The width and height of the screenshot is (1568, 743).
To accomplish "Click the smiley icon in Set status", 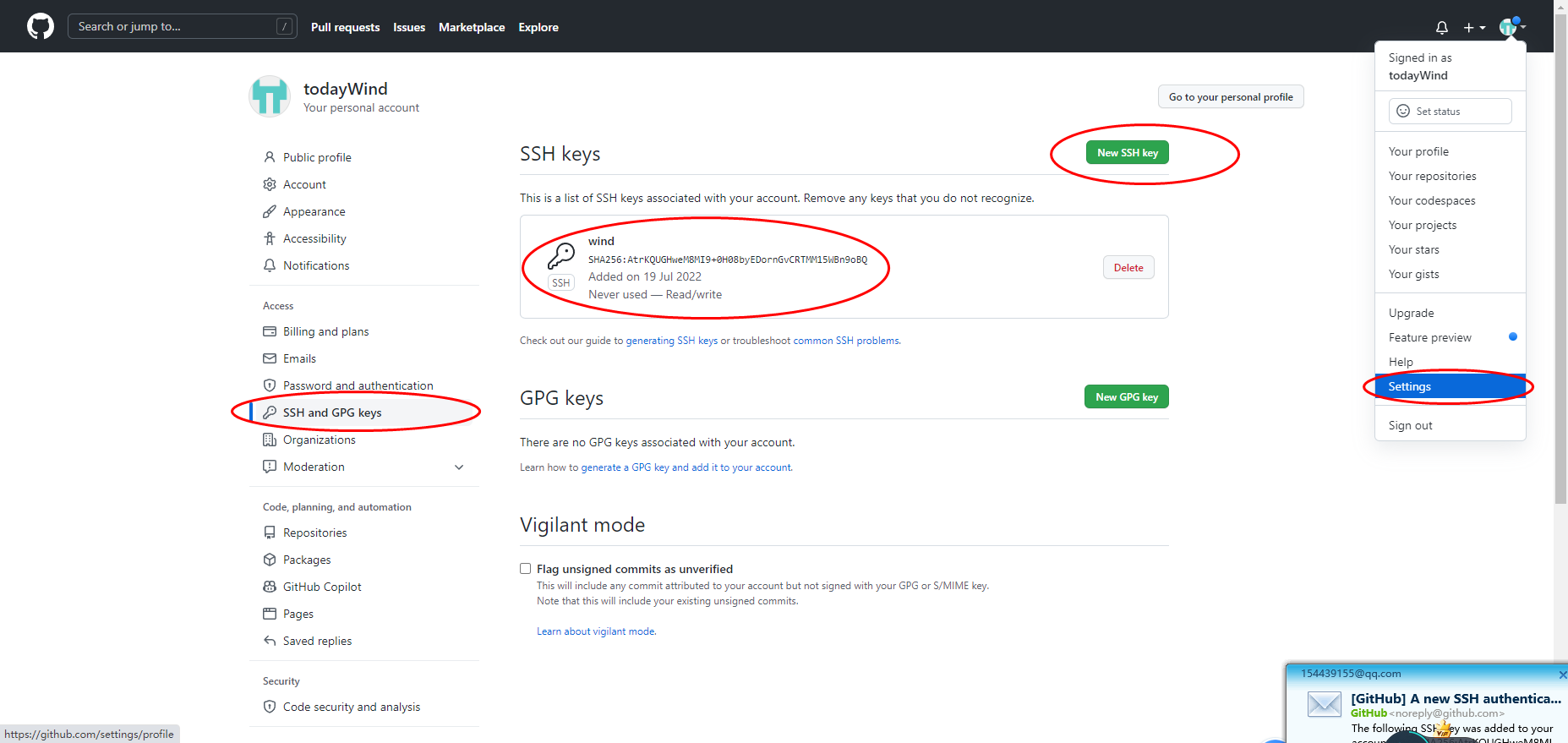I will tap(1403, 111).
